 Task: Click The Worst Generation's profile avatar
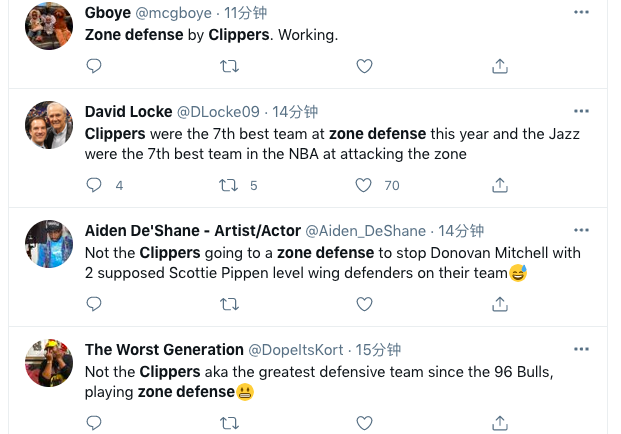point(48,363)
